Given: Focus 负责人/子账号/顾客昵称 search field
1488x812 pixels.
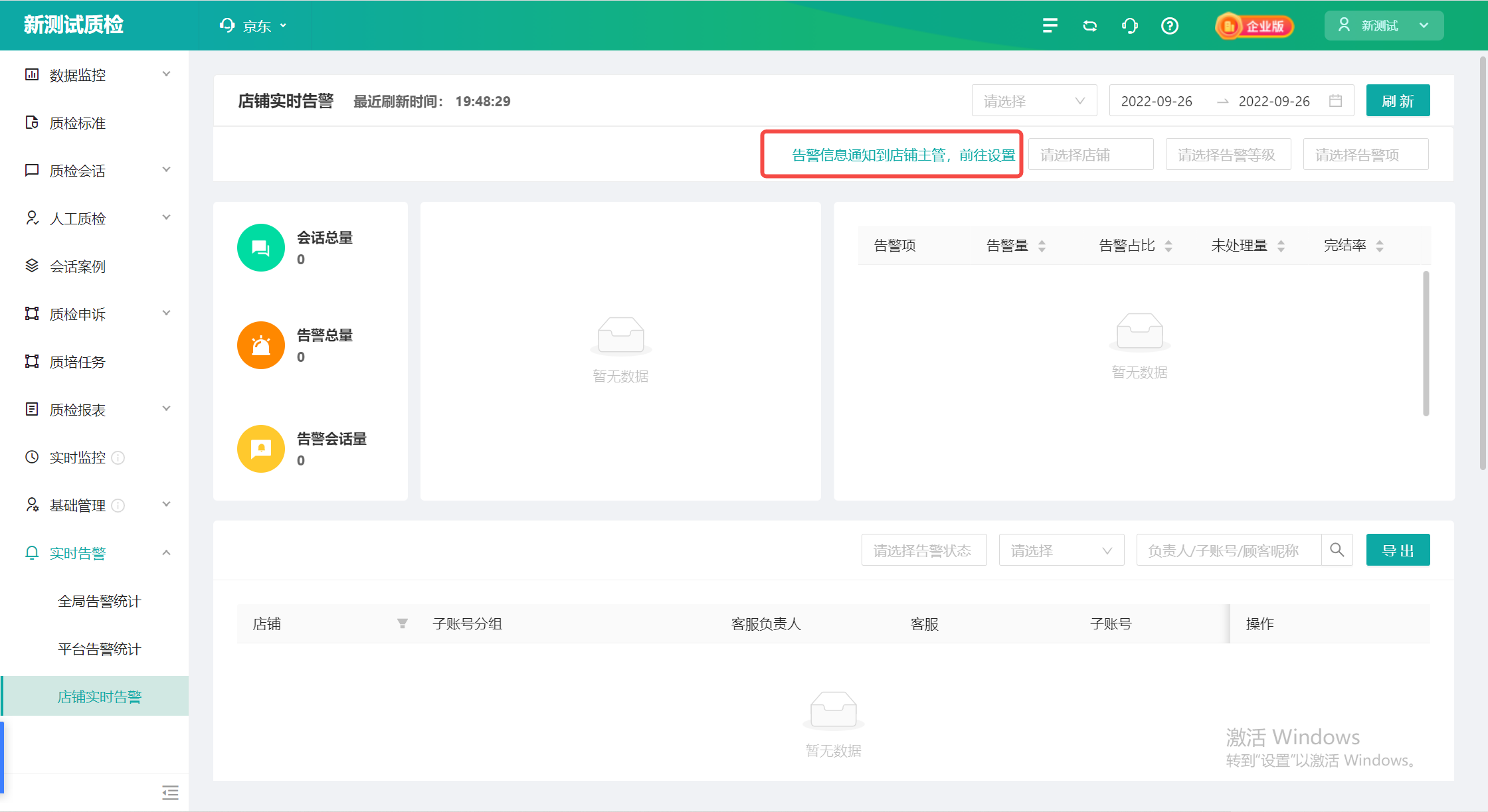Looking at the screenshot, I should tap(1229, 550).
